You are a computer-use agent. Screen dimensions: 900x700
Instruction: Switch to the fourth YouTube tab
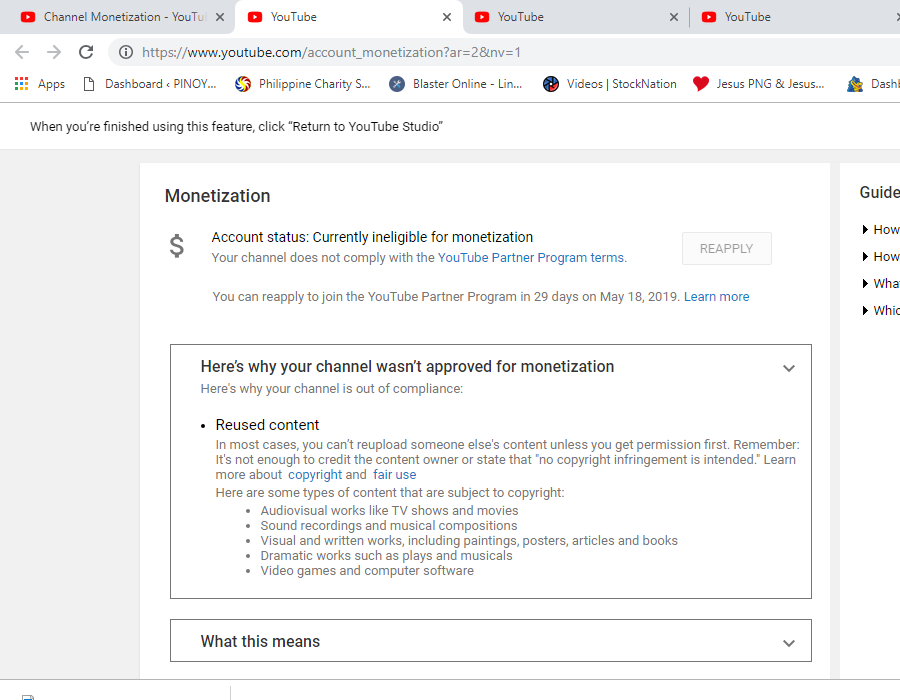click(x=795, y=17)
